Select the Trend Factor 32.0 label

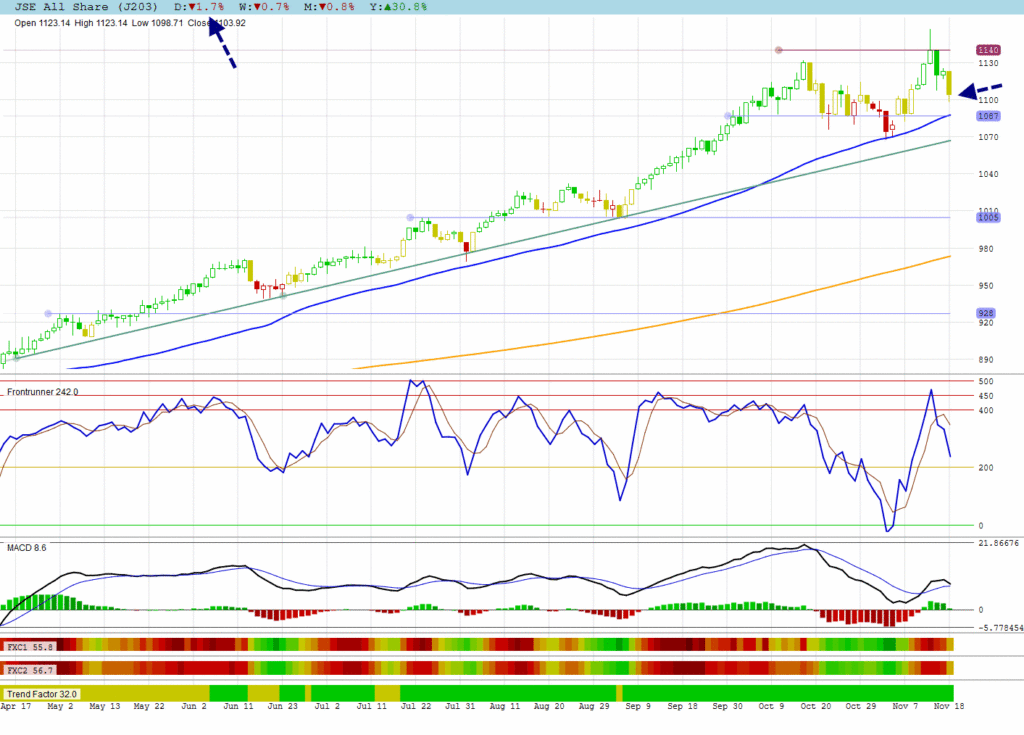(x=41, y=693)
